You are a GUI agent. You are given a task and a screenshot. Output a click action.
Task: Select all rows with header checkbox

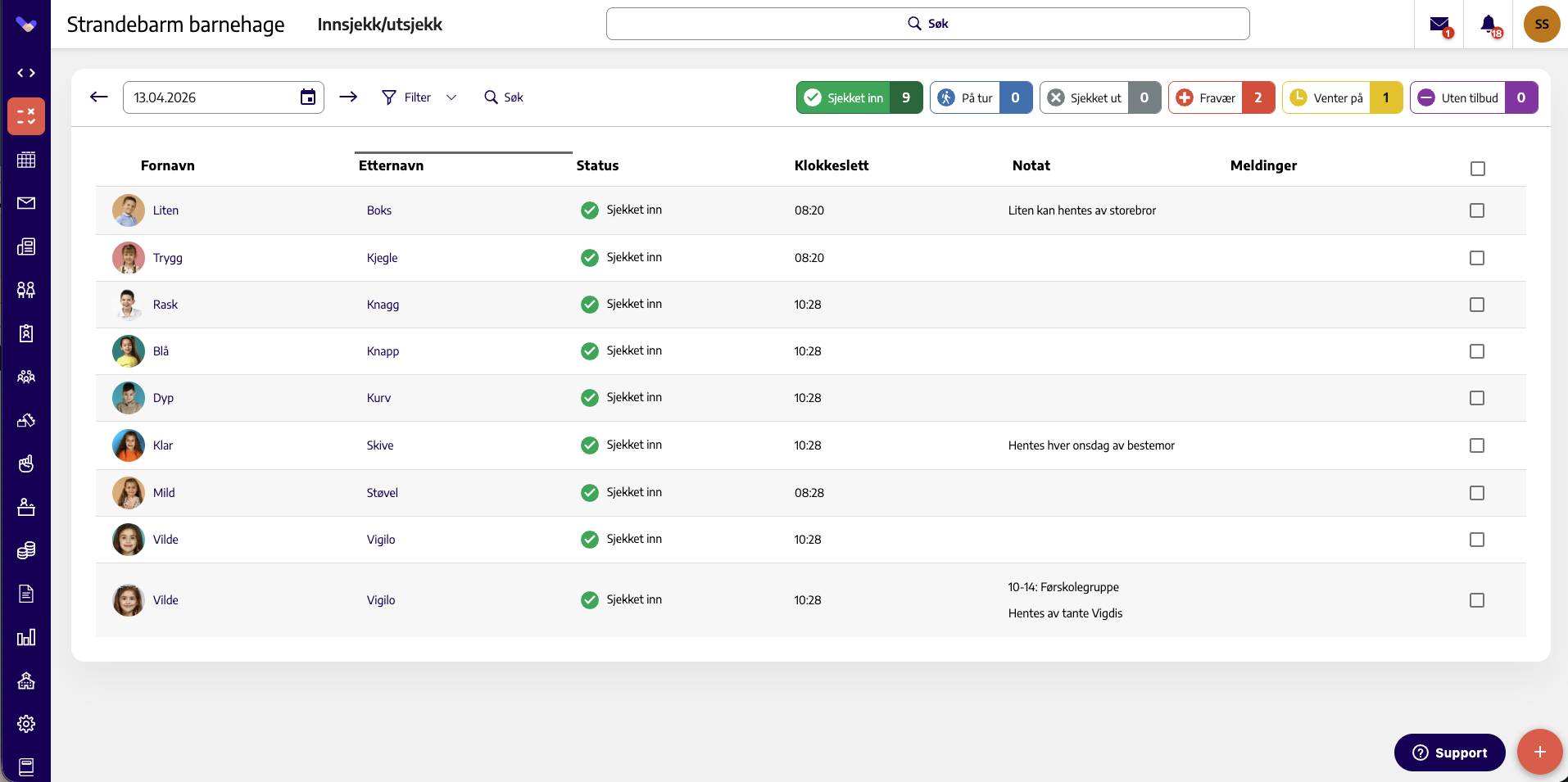[x=1478, y=169]
